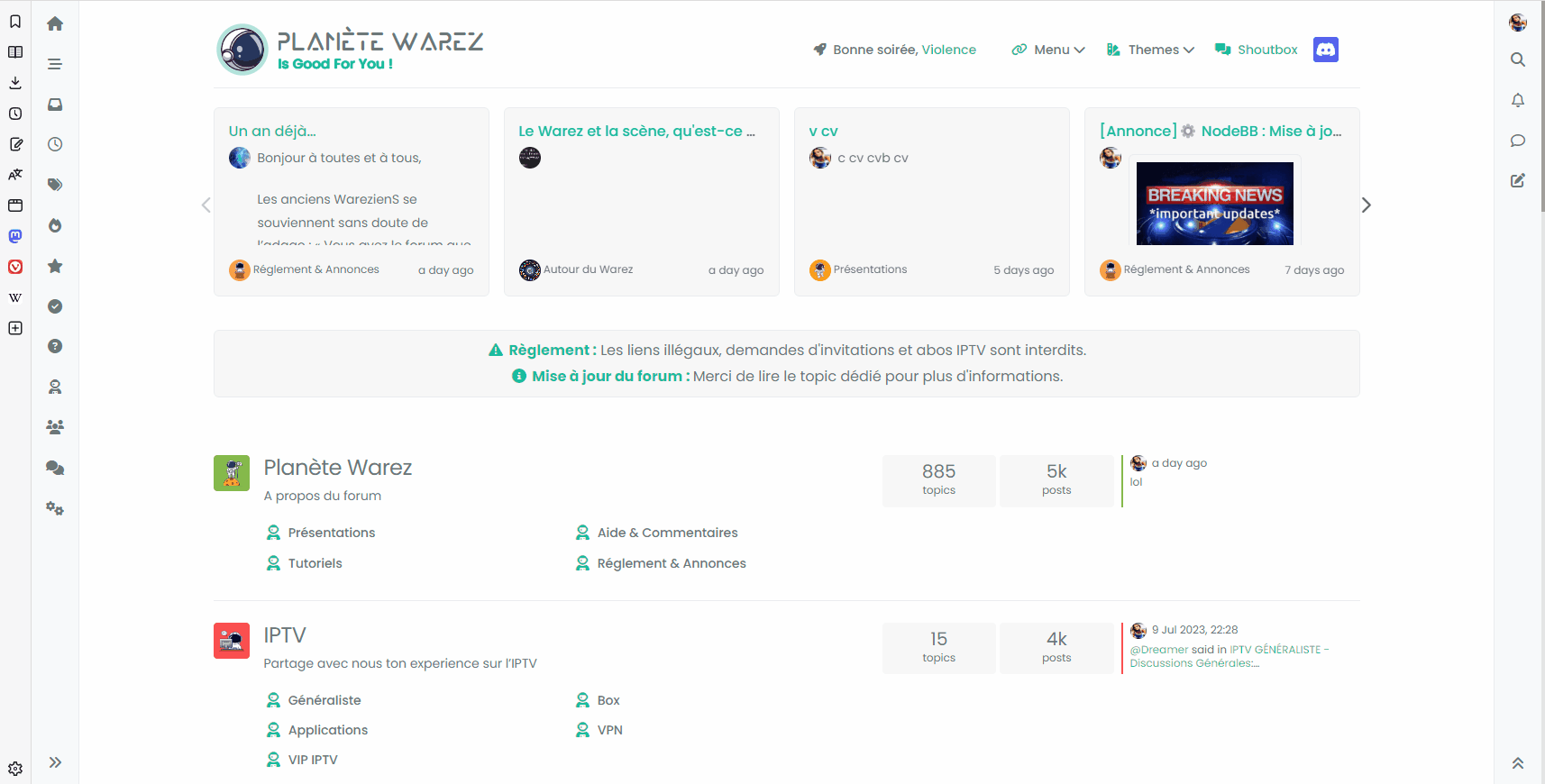Open the Présentations subcategory
This screenshot has height=784, width=1545.
point(331,533)
